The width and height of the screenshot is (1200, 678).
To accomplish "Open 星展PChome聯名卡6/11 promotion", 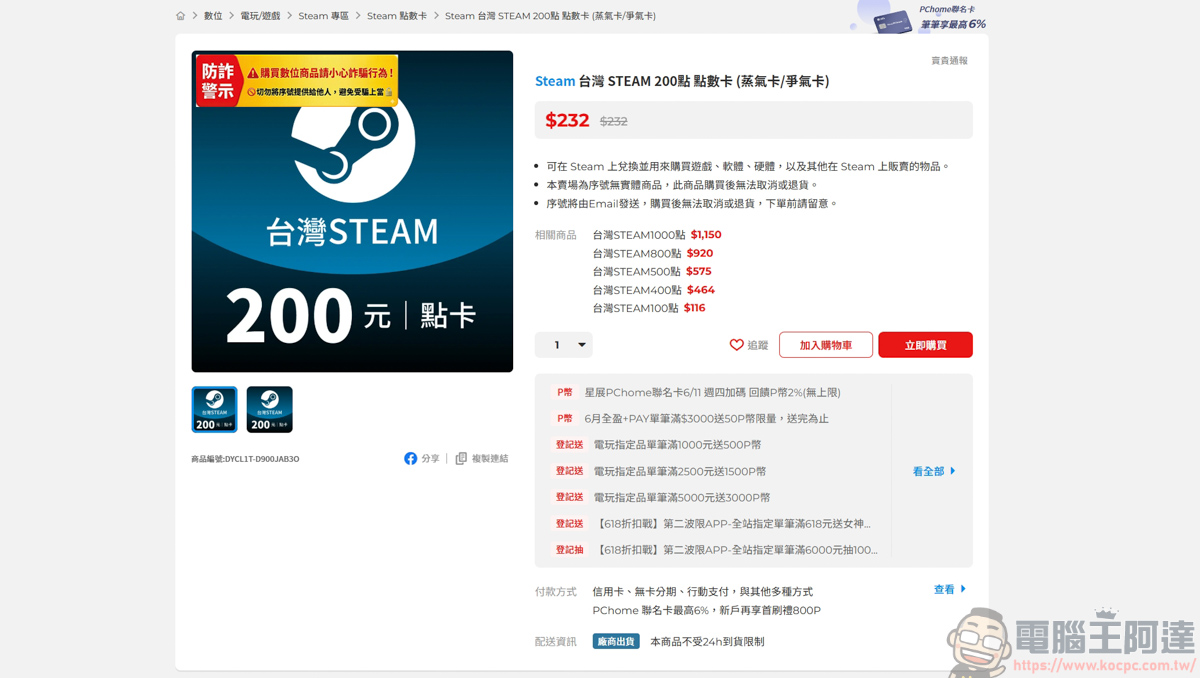I will [712, 393].
